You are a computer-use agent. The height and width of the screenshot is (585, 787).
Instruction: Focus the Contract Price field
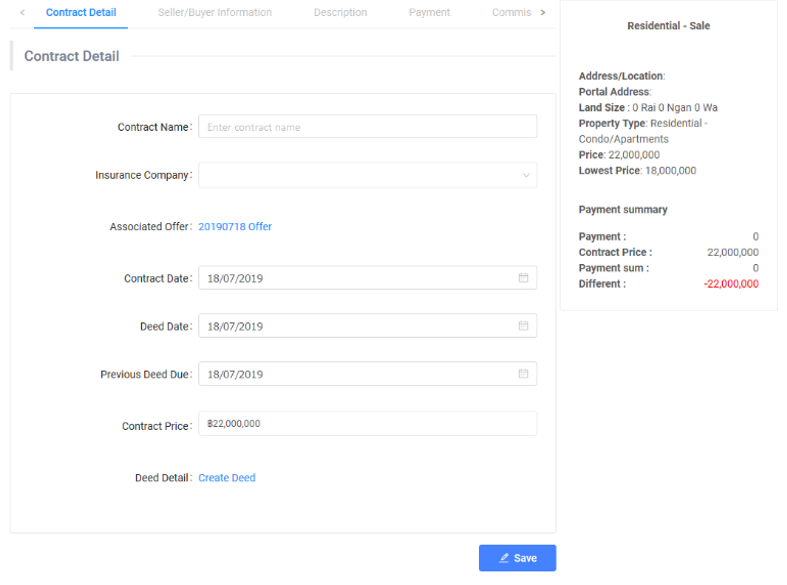367,424
